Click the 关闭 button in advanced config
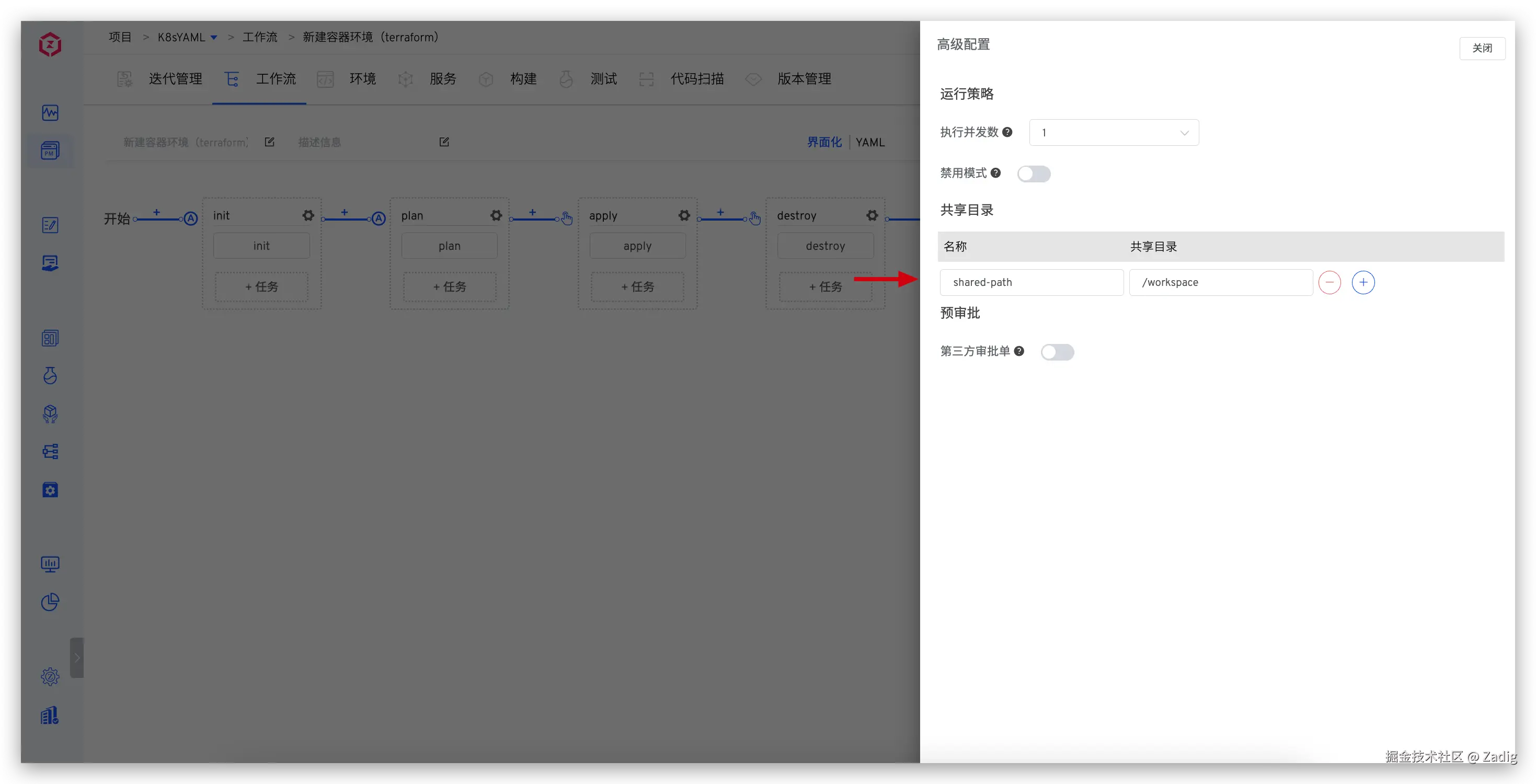Viewport: 1536px width, 784px height. tap(1482, 48)
